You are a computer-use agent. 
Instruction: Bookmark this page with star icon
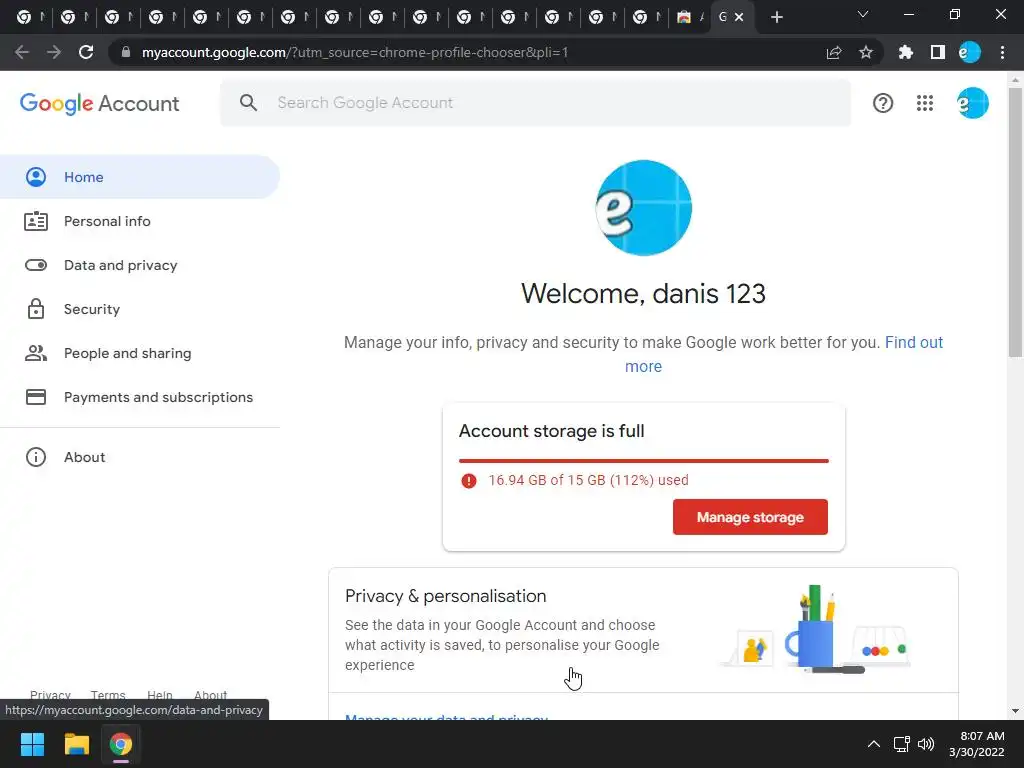866,52
